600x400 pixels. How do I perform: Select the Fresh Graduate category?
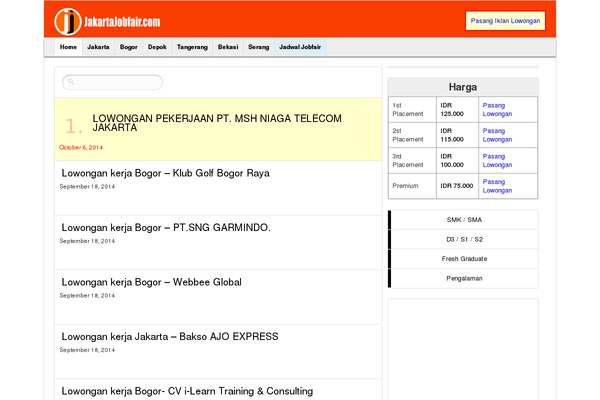(x=464, y=259)
